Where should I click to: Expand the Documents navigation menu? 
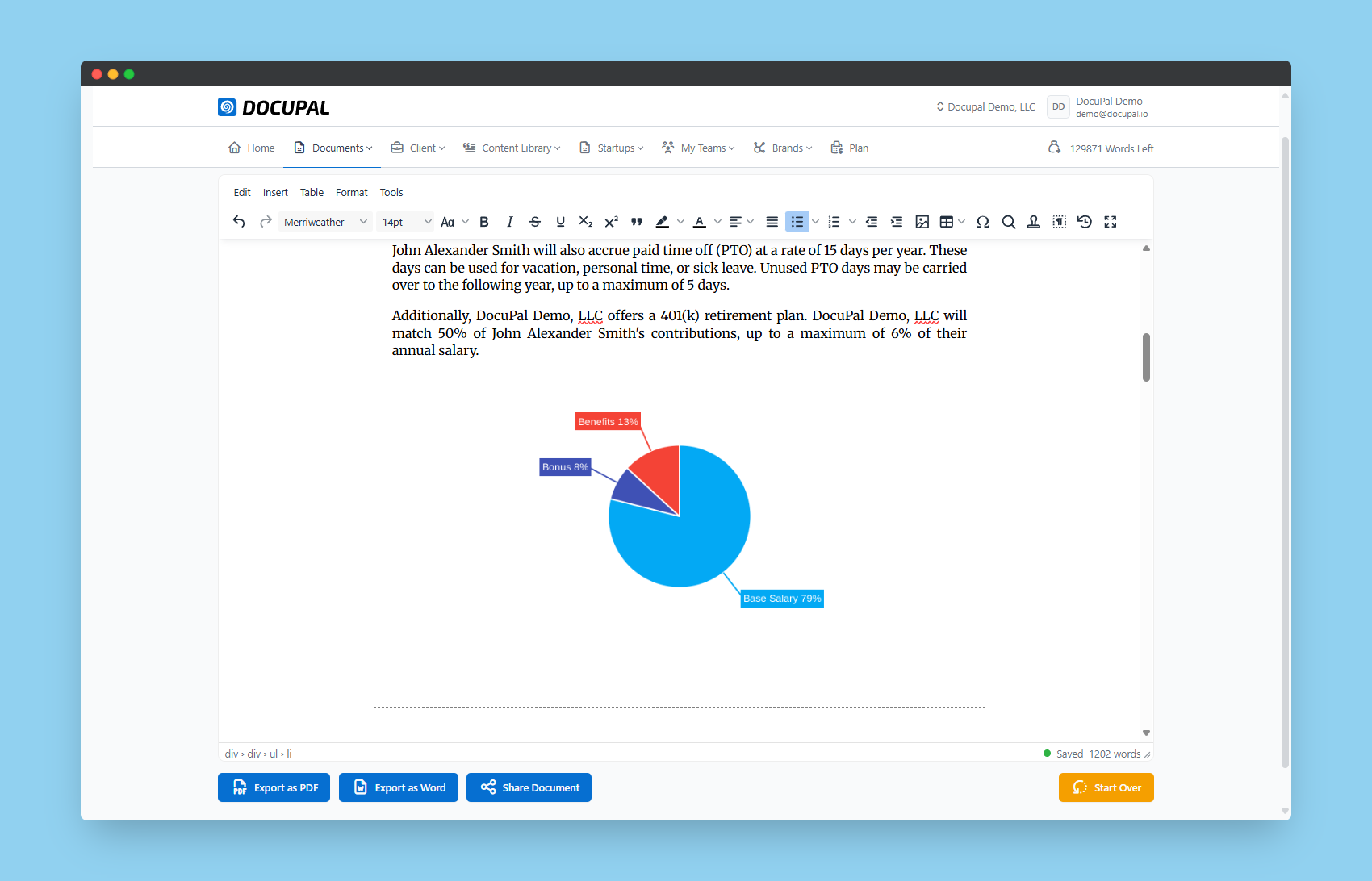coord(333,148)
